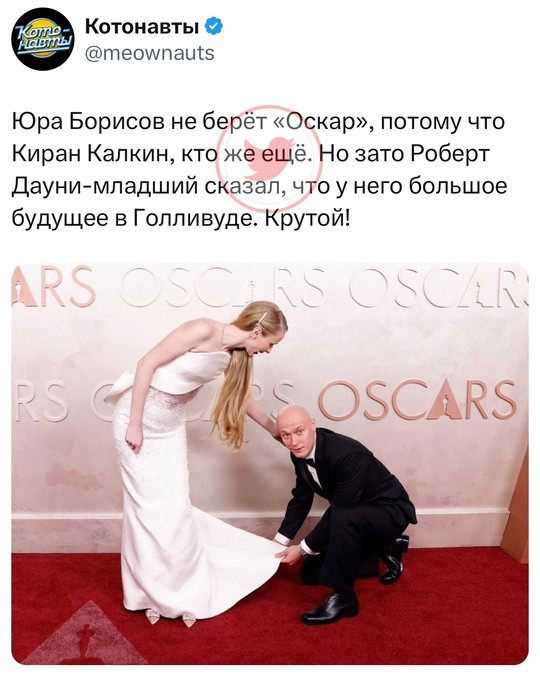Open the @meownauts handle link
This screenshot has width=540, height=676.
pyautogui.click(x=150, y=53)
